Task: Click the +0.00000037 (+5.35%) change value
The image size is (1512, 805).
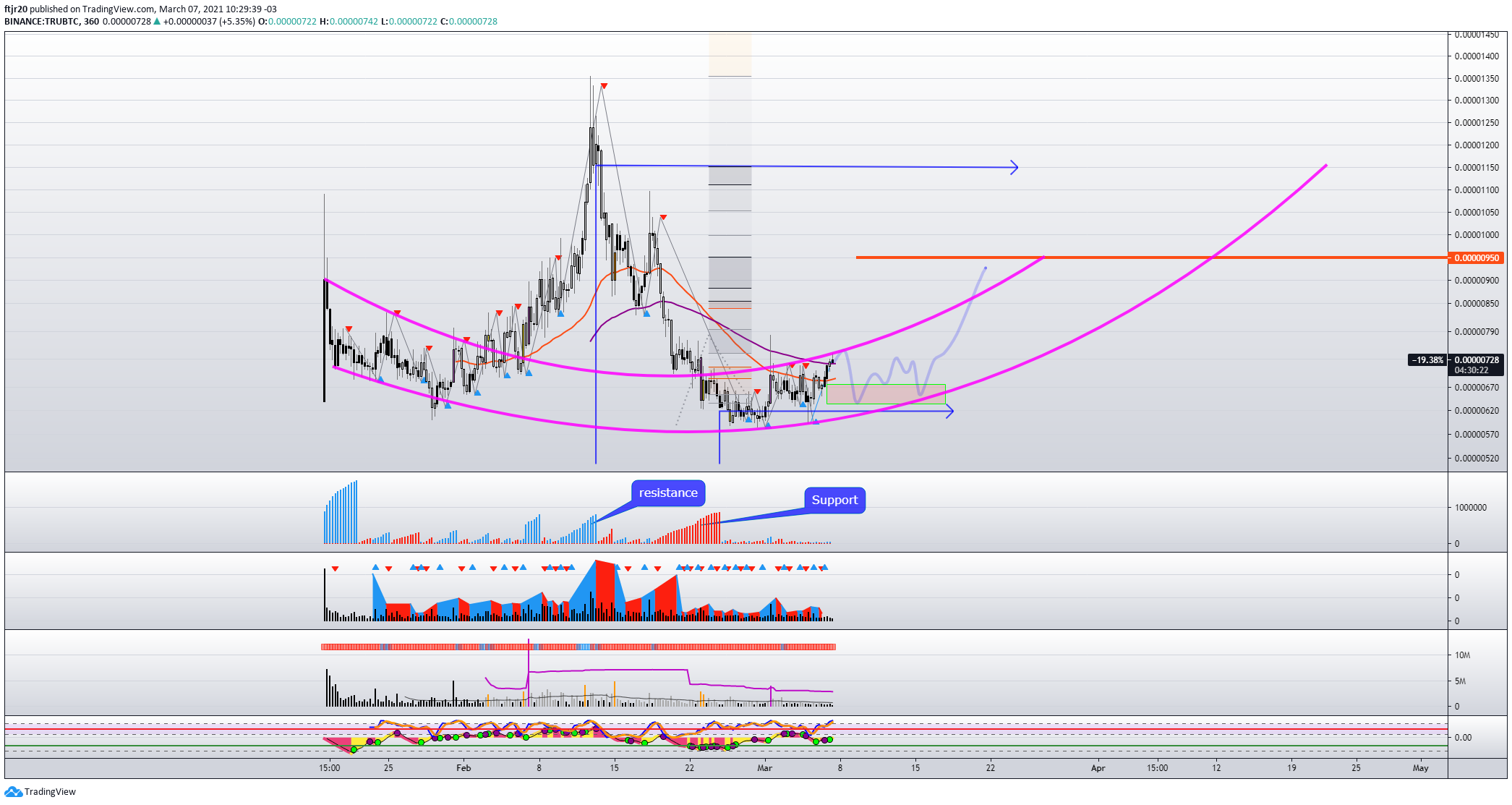Action: (209, 21)
